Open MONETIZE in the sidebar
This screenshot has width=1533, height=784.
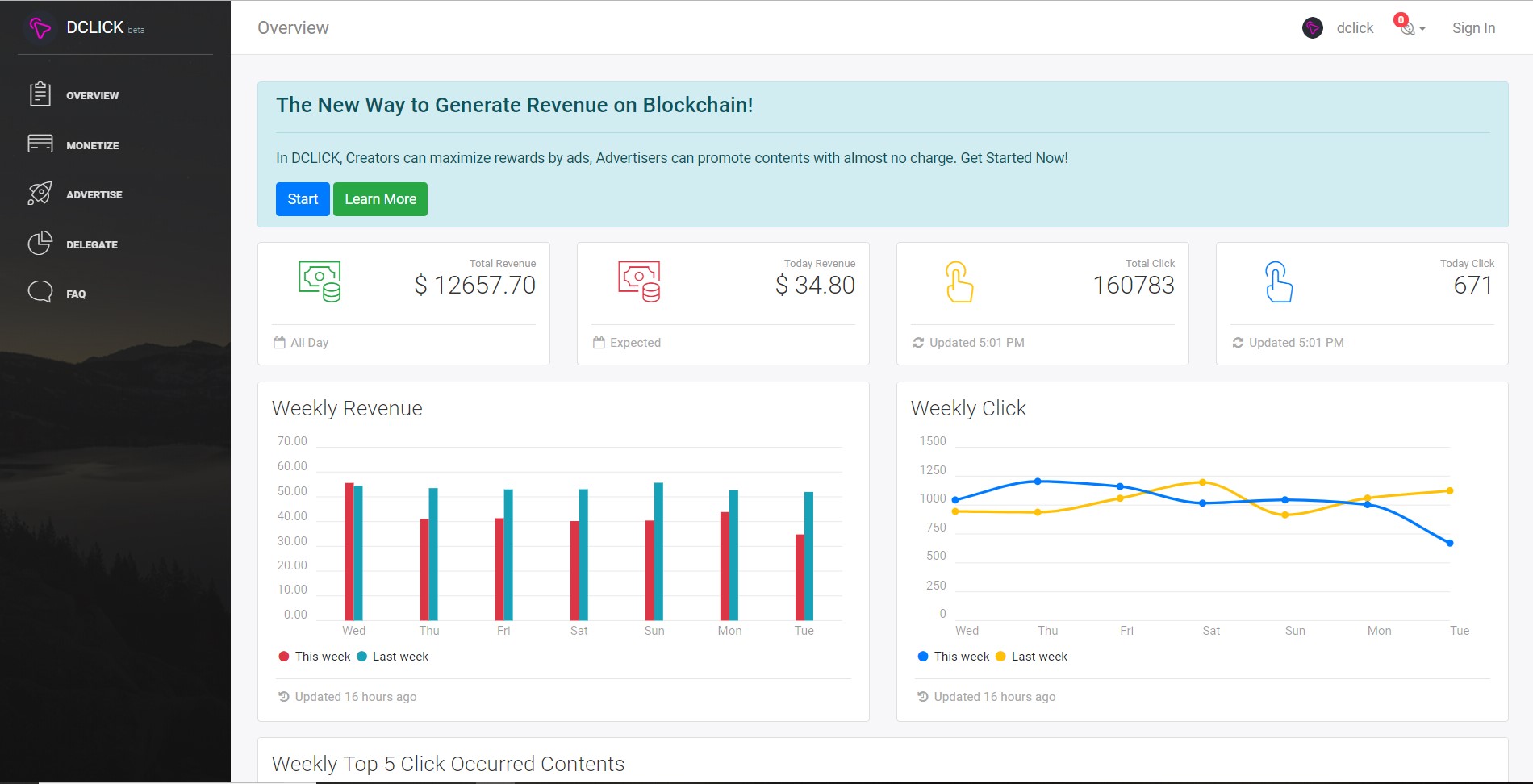(x=93, y=145)
